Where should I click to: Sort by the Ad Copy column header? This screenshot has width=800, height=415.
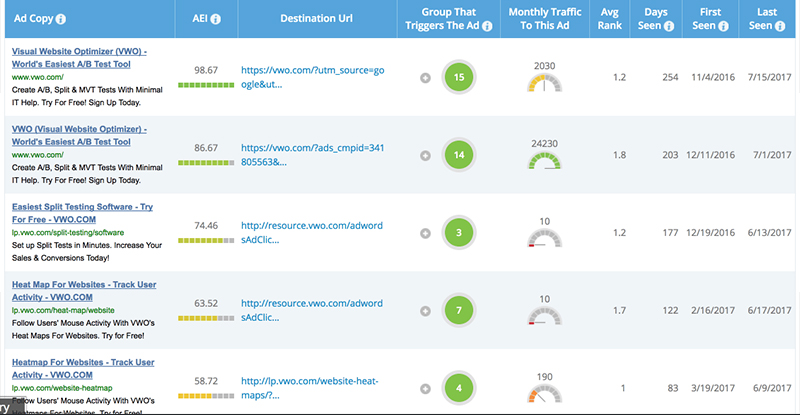coord(34,19)
